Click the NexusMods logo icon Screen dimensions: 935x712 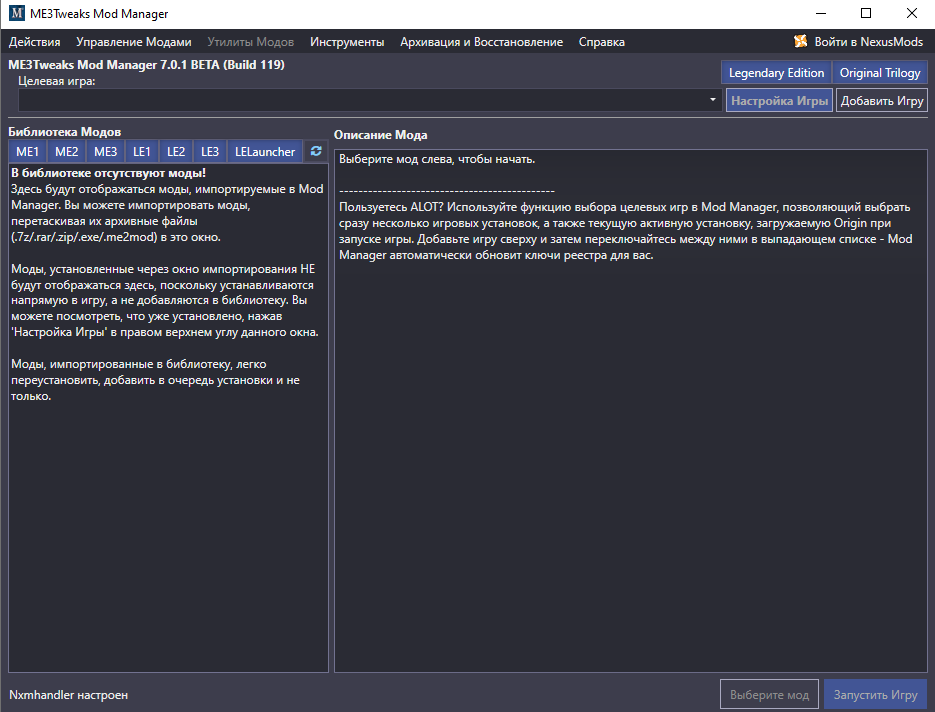pyautogui.click(x=800, y=42)
